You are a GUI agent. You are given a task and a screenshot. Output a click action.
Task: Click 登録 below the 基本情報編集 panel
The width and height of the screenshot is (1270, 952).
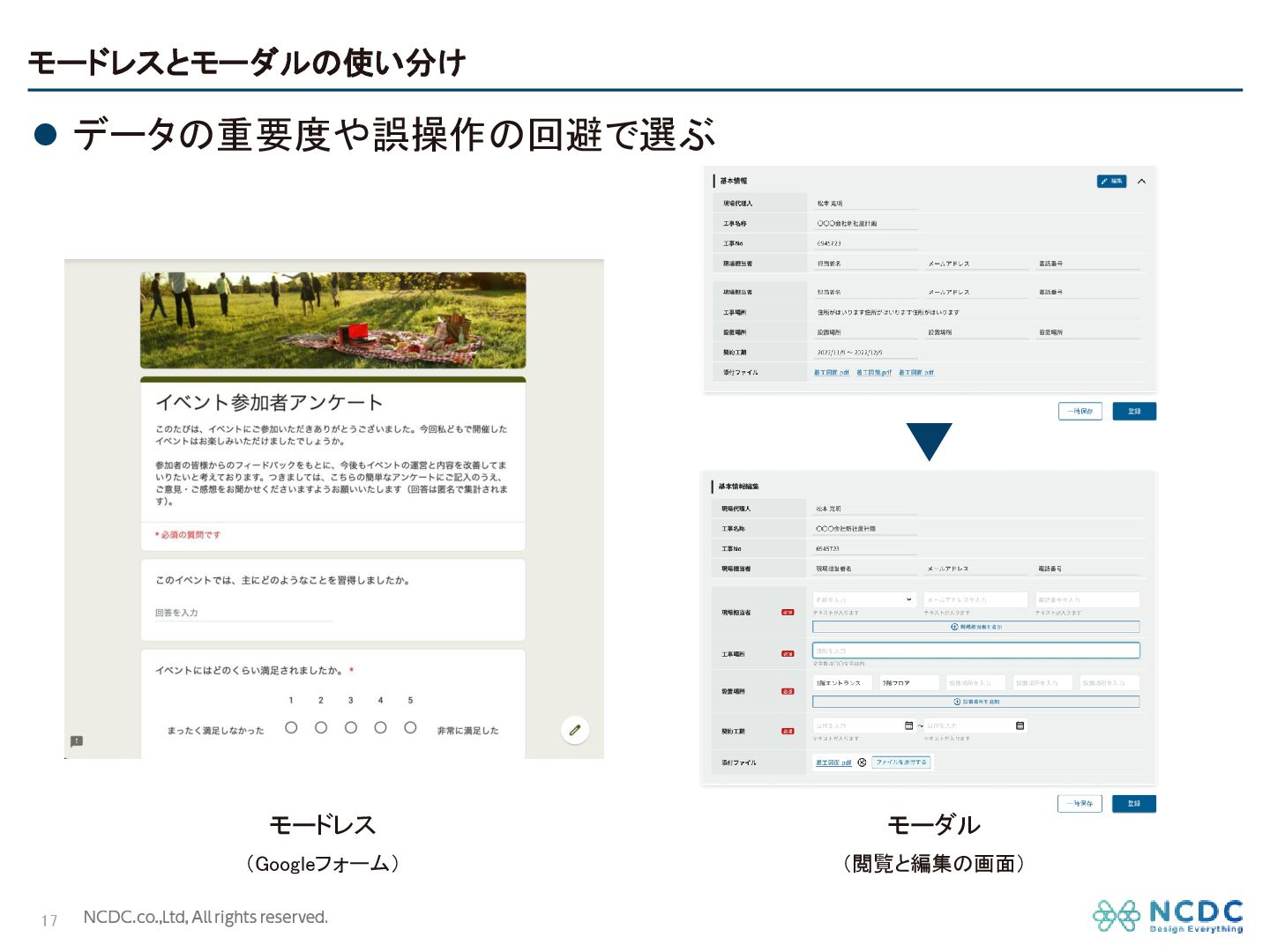pyautogui.click(x=1134, y=803)
